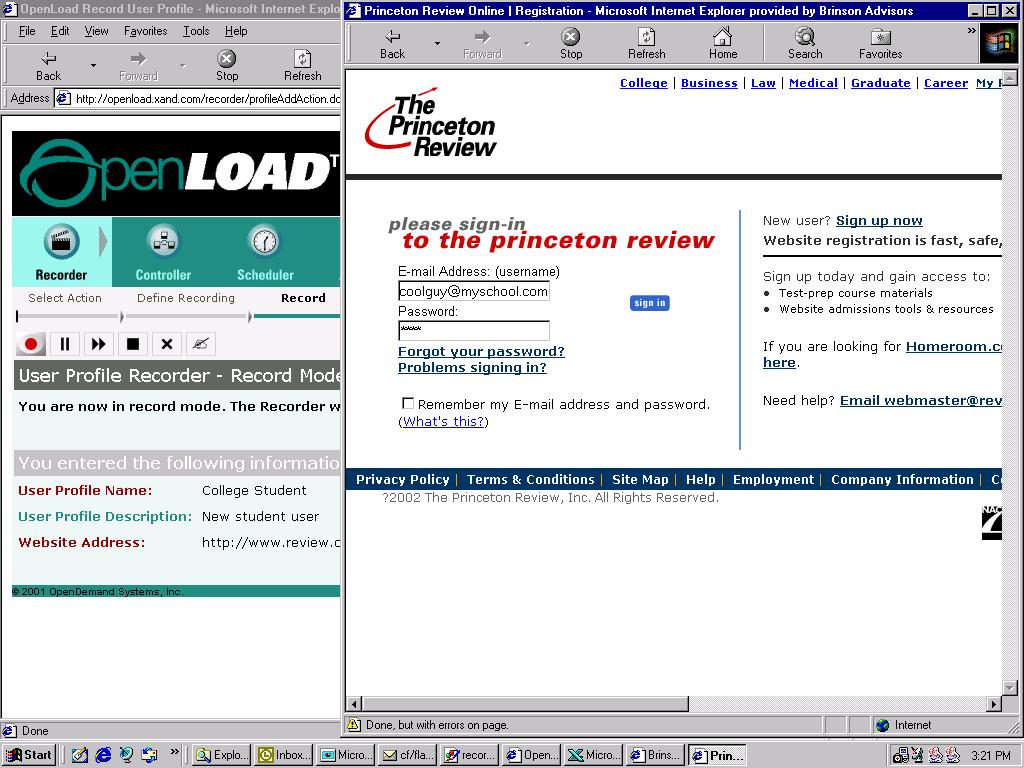Screen dimensions: 1024x768
Task: Click the fast-forward recorder control
Action: pyautogui.click(x=99, y=344)
